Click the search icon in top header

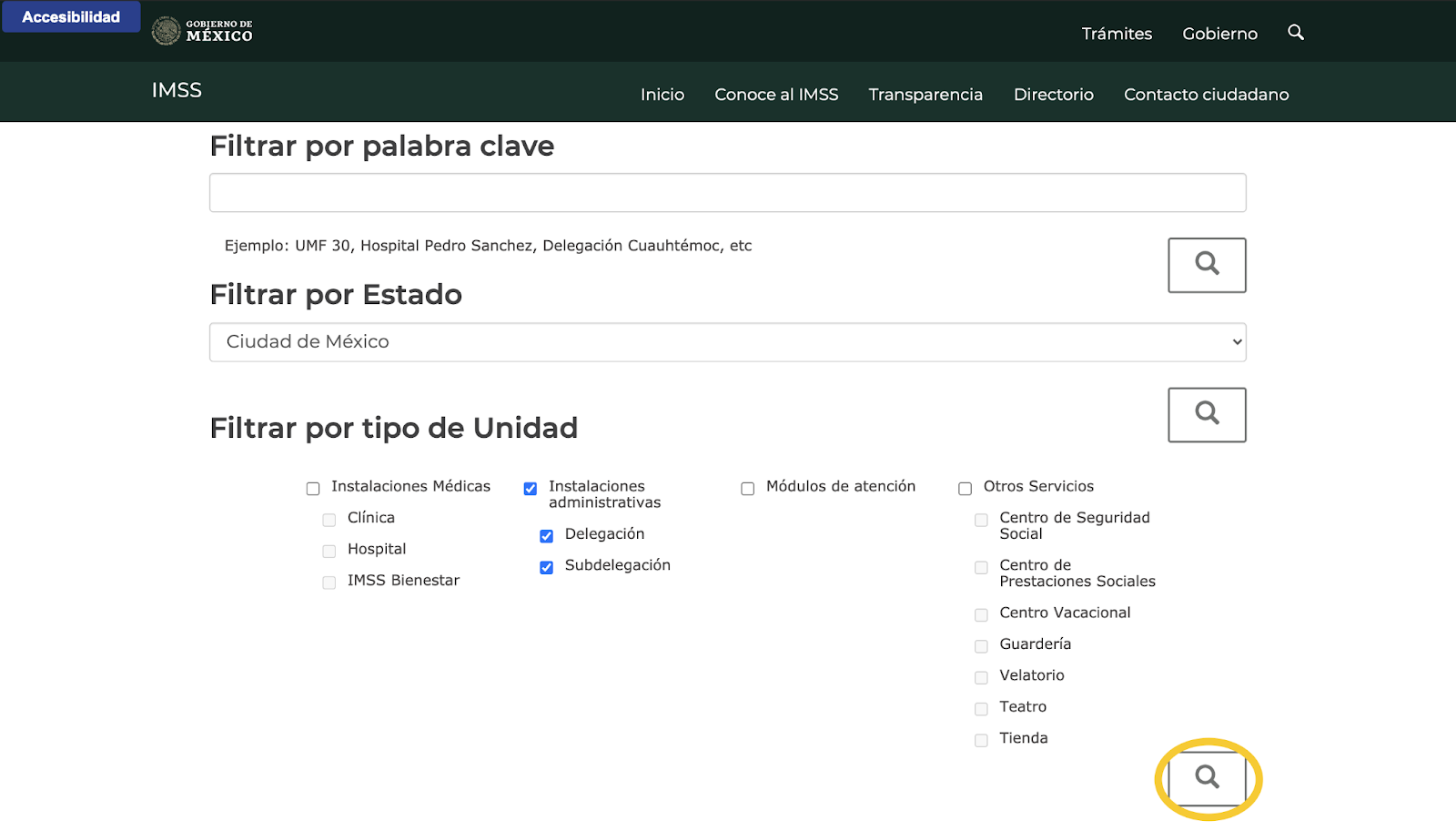(1296, 33)
